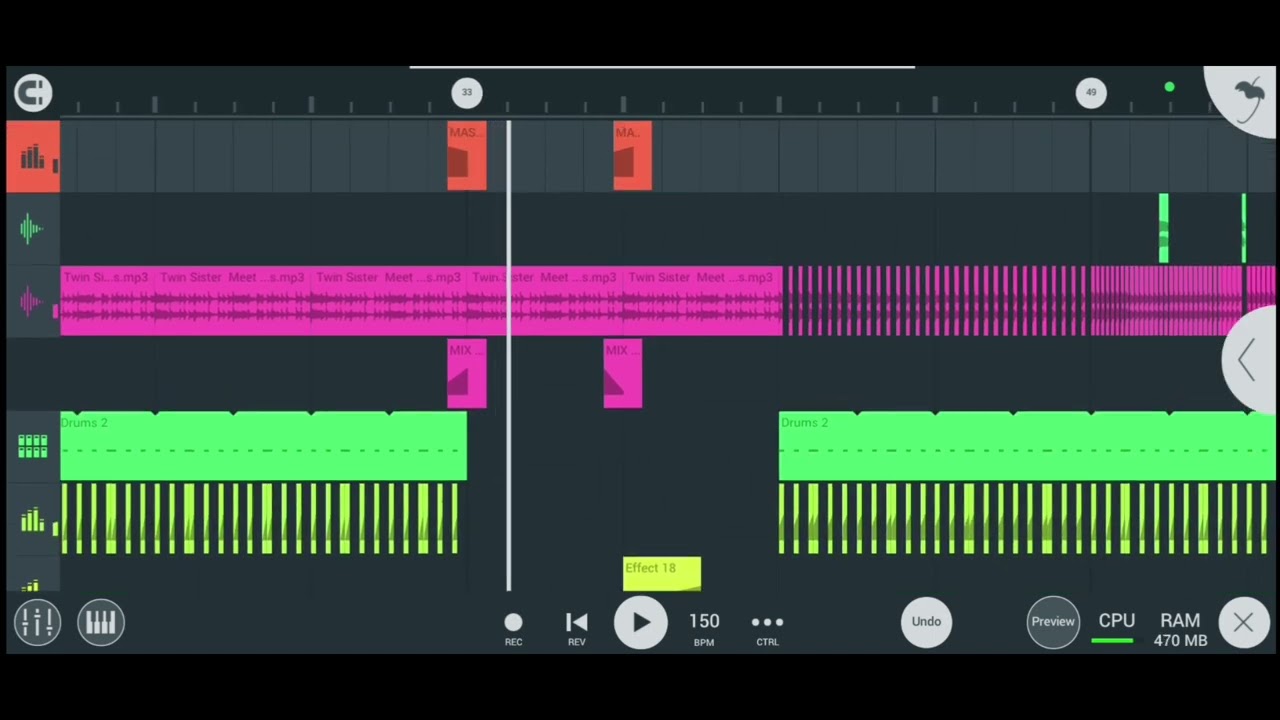Select the yellow Effect 18 clip
The width and height of the screenshot is (1280, 720).
pyautogui.click(x=662, y=574)
